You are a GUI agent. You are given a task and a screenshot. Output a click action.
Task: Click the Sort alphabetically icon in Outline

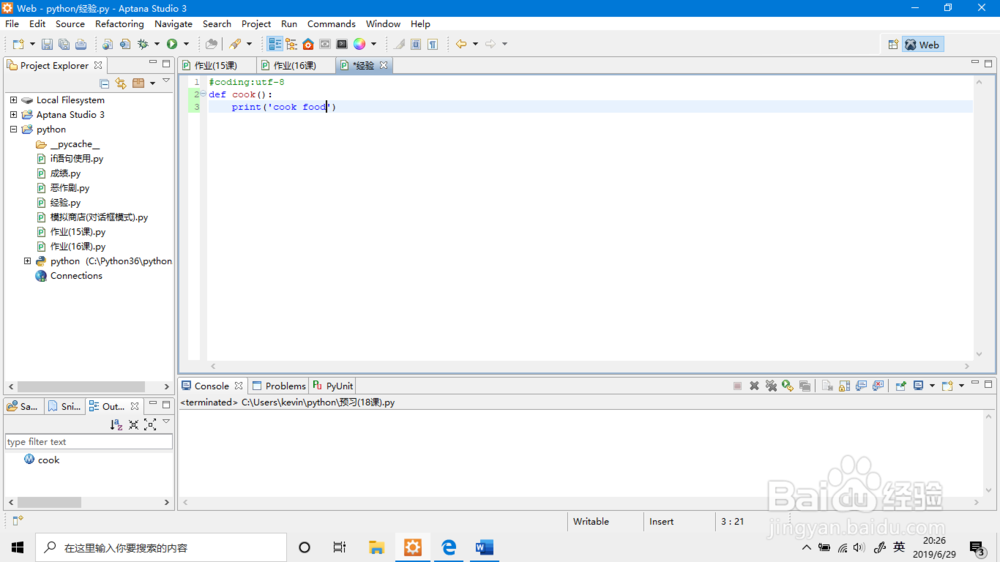pos(116,424)
